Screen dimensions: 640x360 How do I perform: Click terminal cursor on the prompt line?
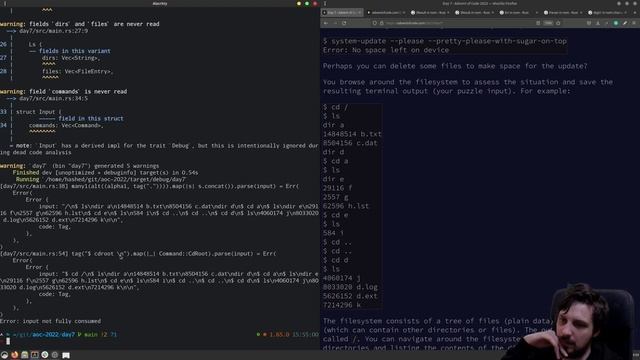(x=8, y=341)
